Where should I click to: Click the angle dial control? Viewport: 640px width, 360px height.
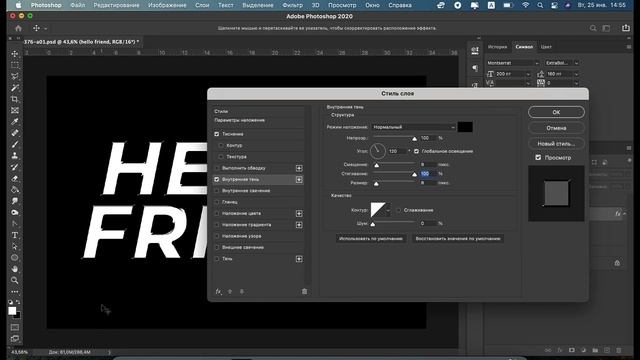pyautogui.click(x=378, y=151)
